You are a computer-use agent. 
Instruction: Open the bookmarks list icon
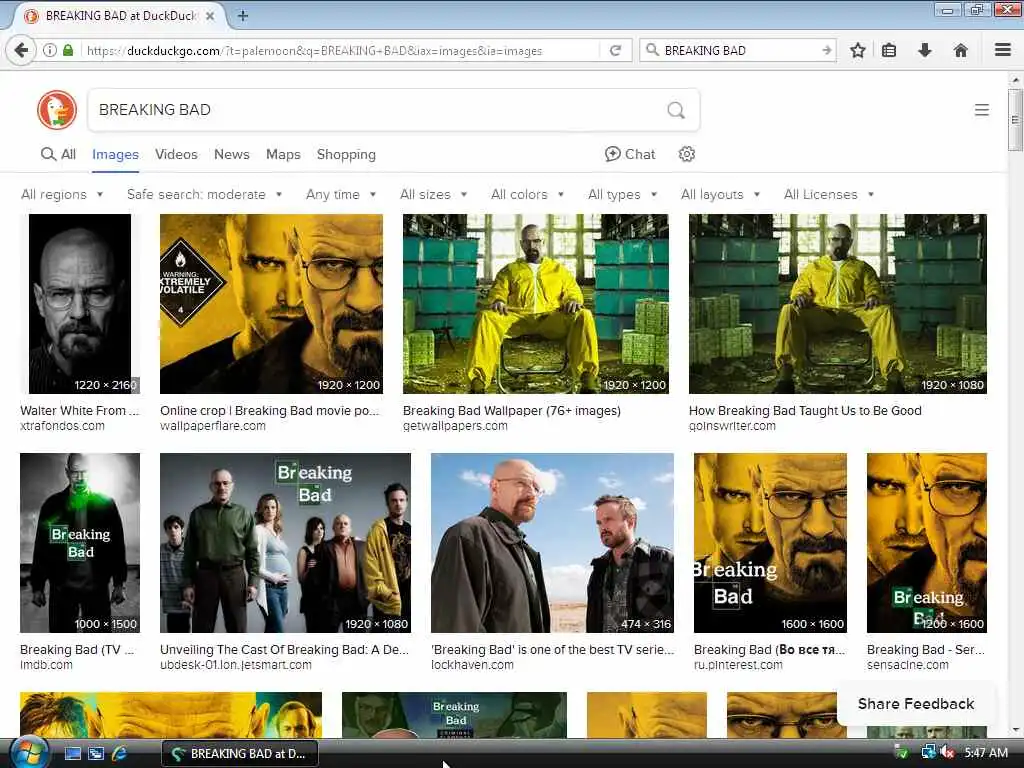tap(889, 50)
